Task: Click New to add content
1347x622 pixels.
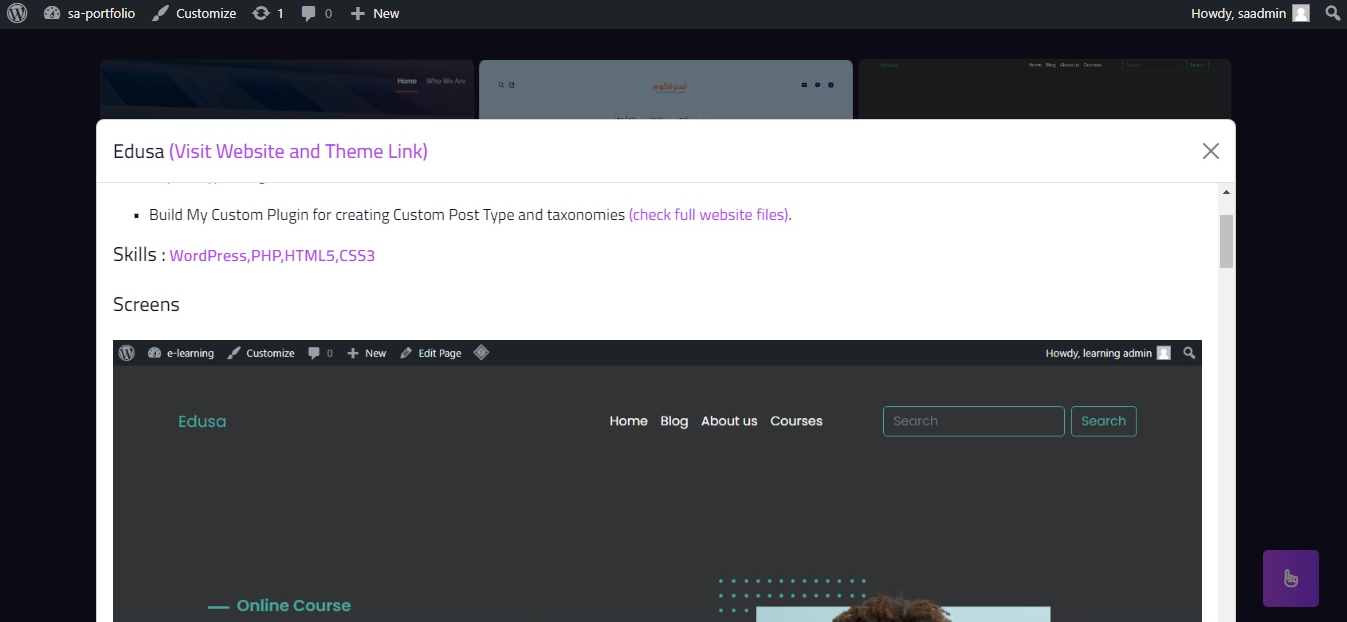Action: [x=375, y=13]
